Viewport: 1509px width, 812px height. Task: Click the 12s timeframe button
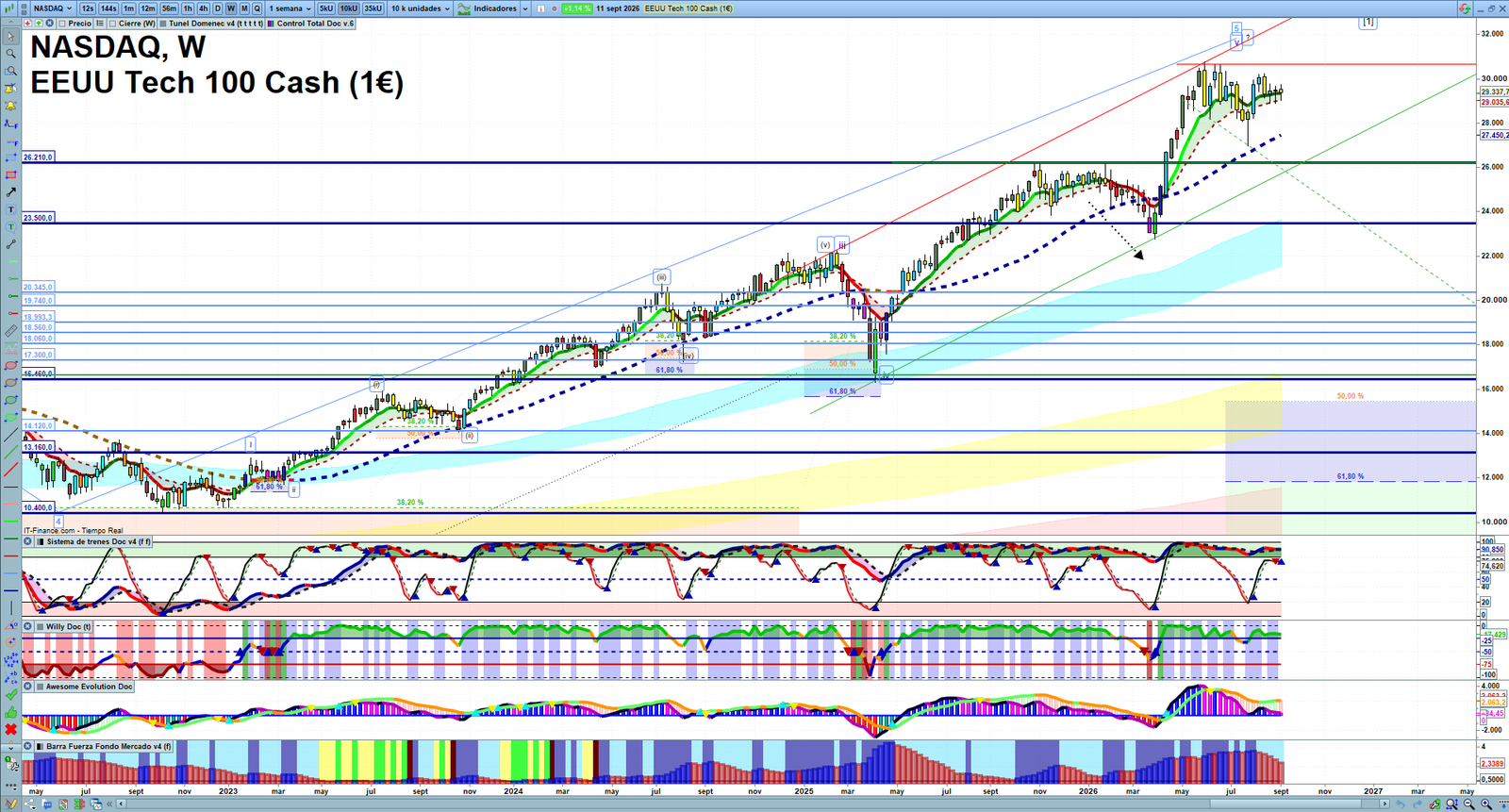[88, 8]
